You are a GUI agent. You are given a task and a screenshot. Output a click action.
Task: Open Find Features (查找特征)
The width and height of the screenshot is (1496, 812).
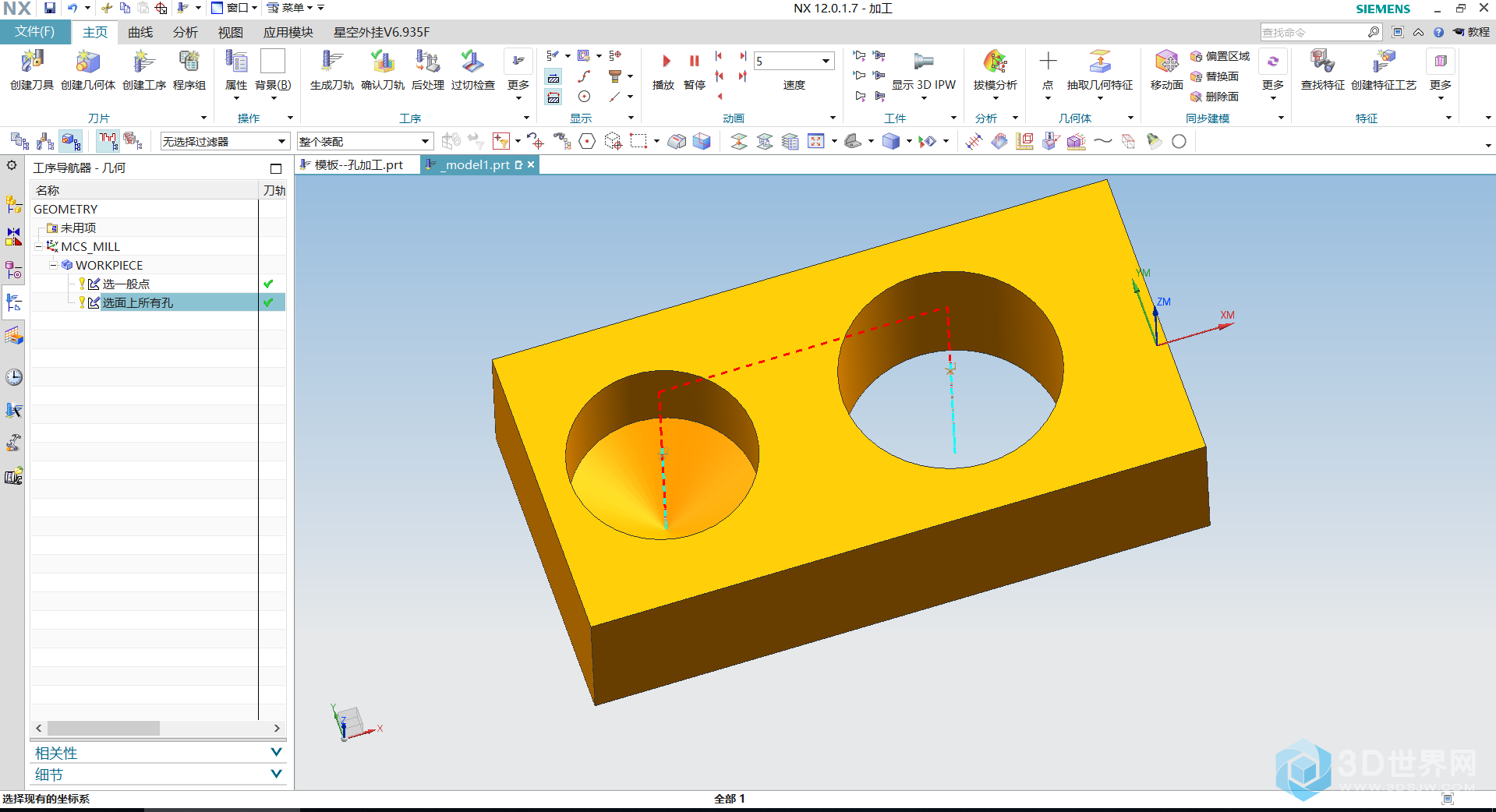pos(1323,69)
